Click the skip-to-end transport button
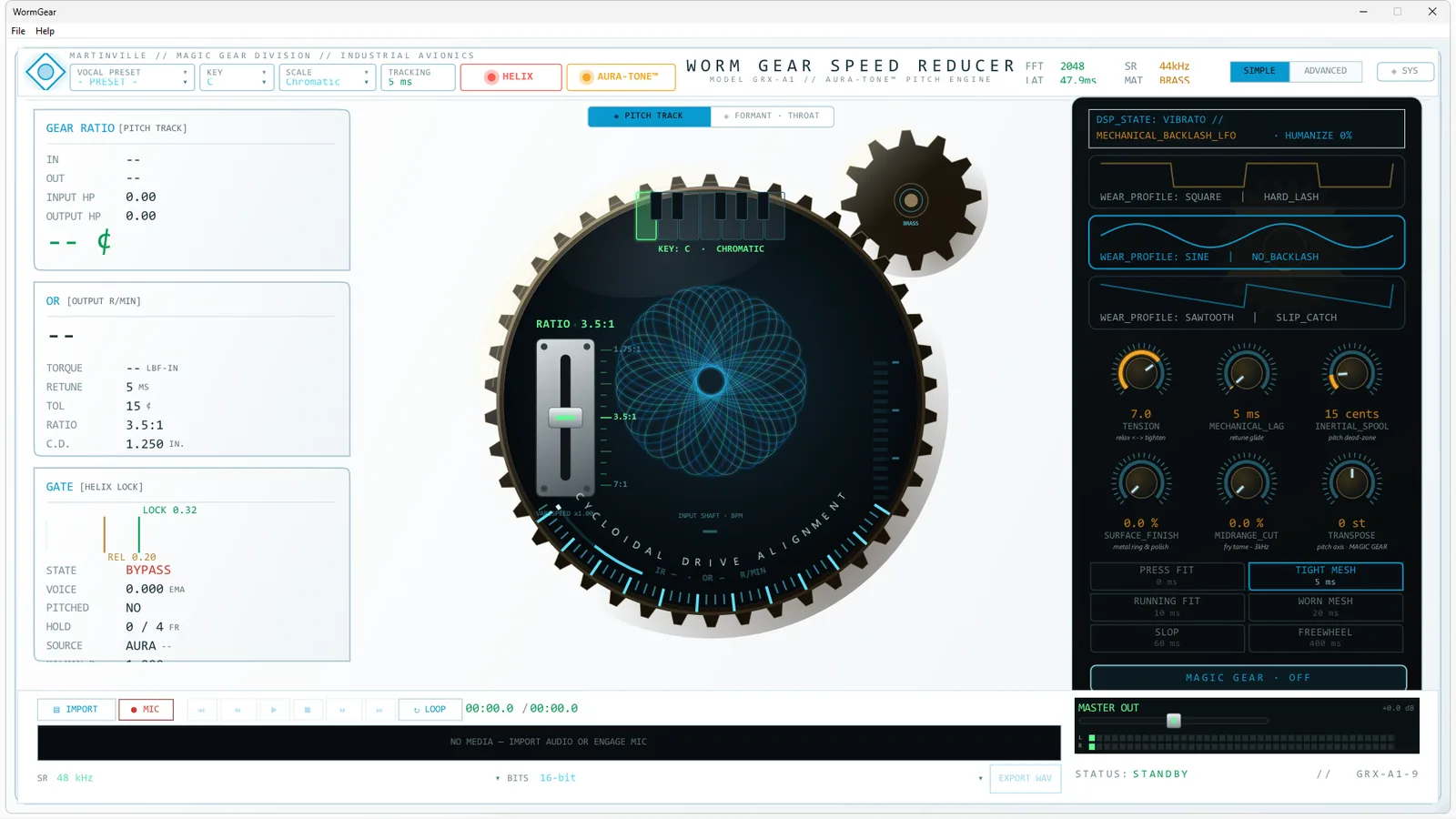1456x819 pixels. click(379, 710)
